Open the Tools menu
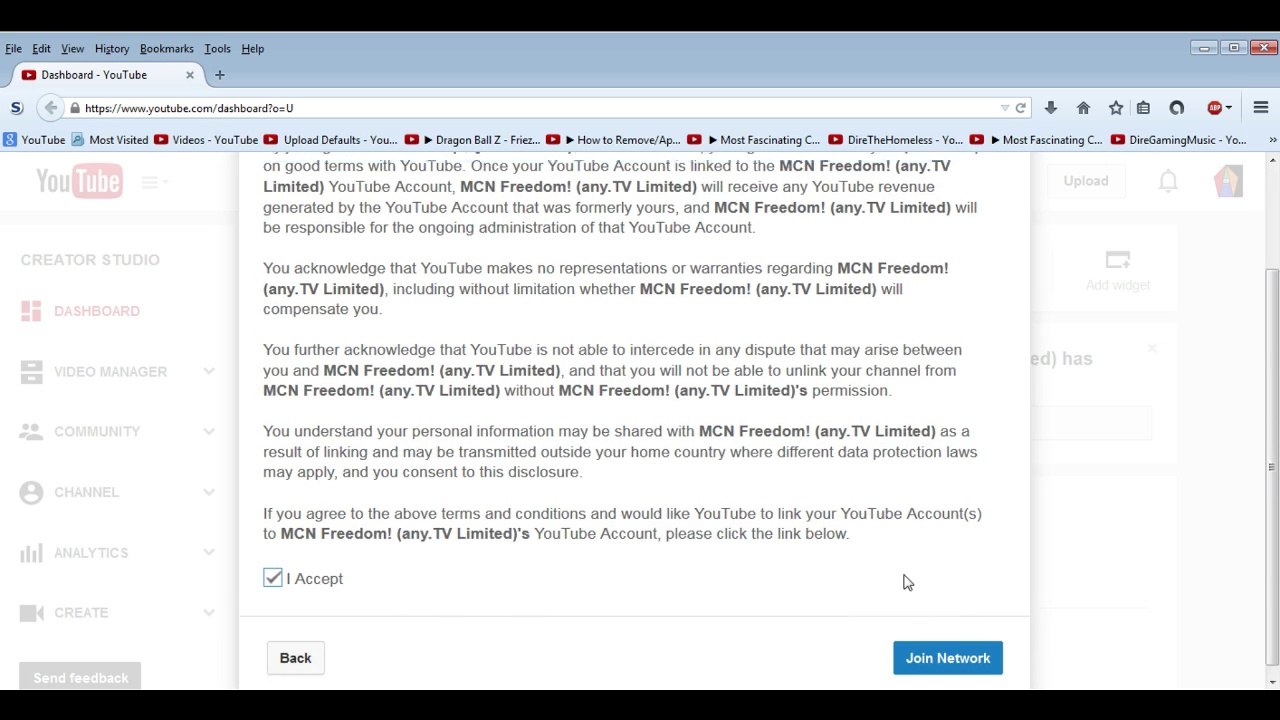Image resolution: width=1280 pixels, height=720 pixels. 217,48
